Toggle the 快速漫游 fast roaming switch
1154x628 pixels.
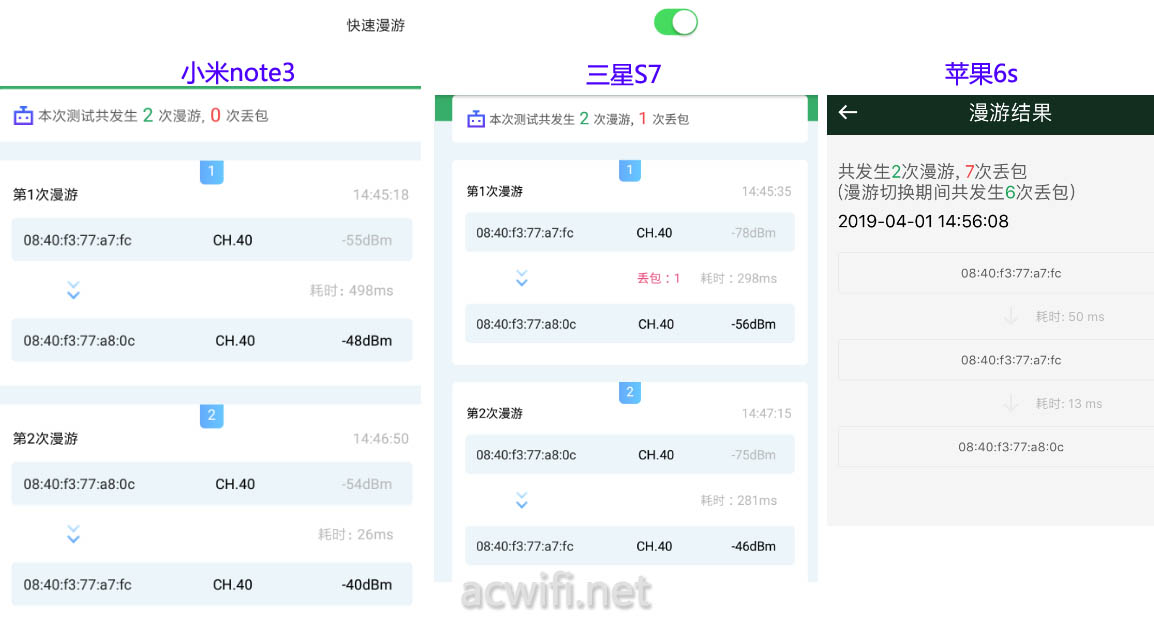point(676,22)
